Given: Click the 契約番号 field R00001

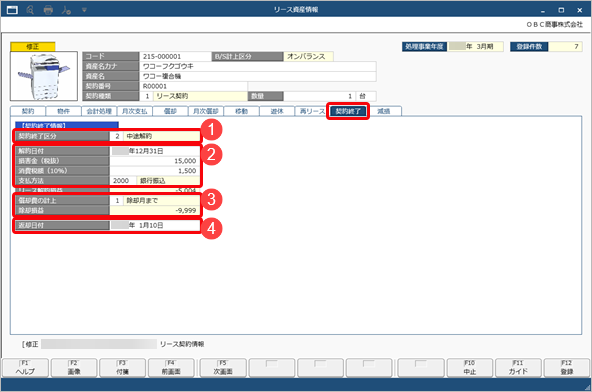Looking at the screenshot, I should point(193,86).
